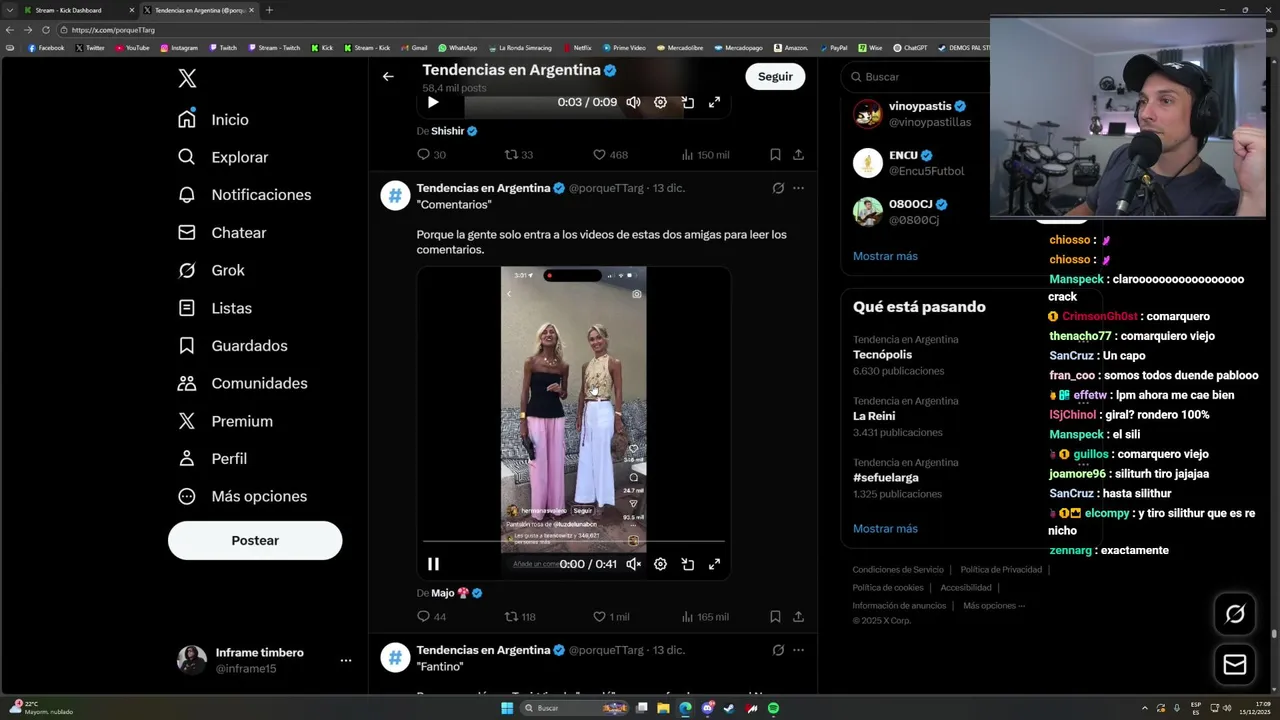Open floating messages envelope button
The height and width of the screenshot is (720, 1280).
pyautogui.click(x=1235, y=664)
